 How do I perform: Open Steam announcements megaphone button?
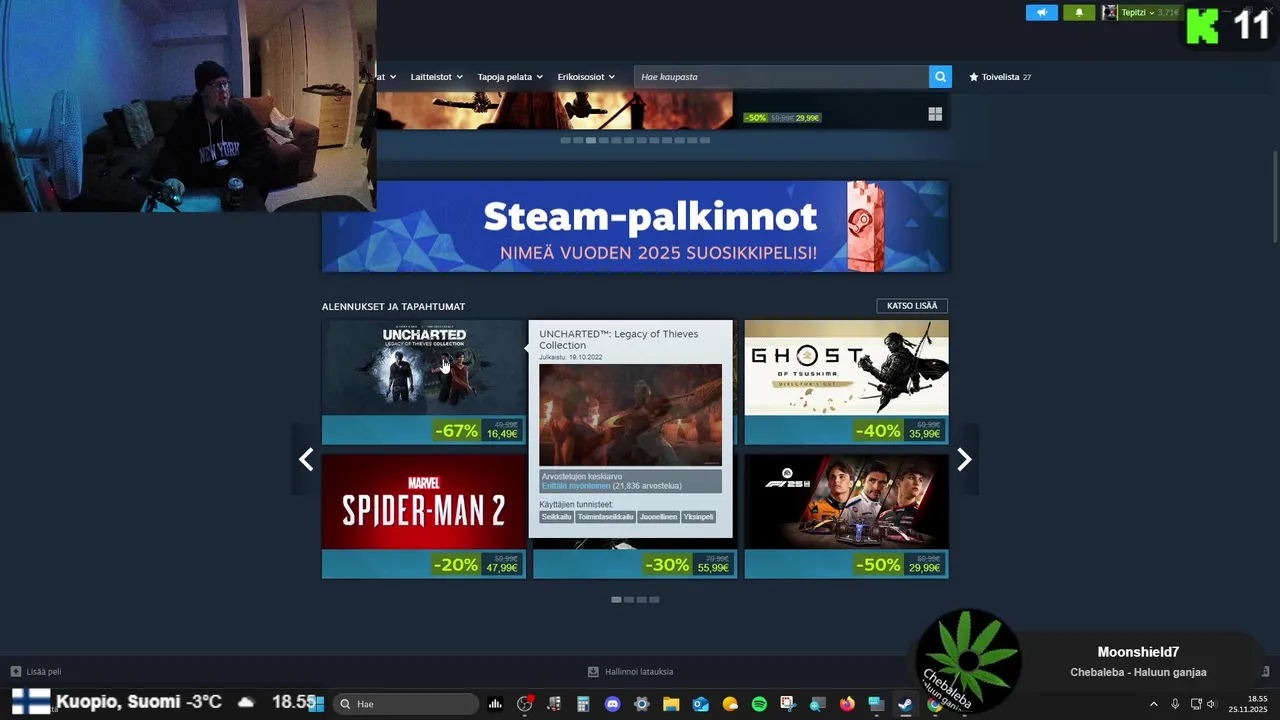pyautogui.click(x=1041, y=13)
